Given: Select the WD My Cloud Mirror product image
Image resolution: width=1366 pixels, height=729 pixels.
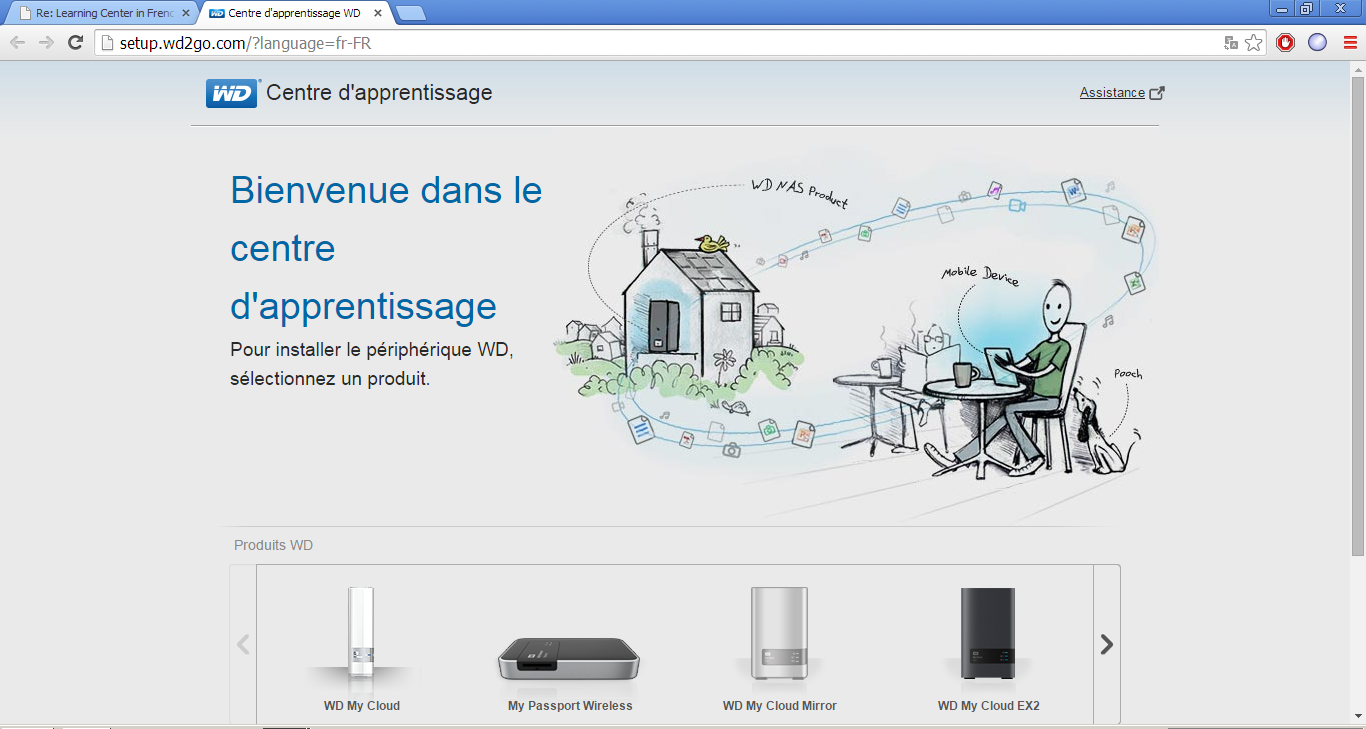Looking at the screenshot, I should tap(779, 634).
